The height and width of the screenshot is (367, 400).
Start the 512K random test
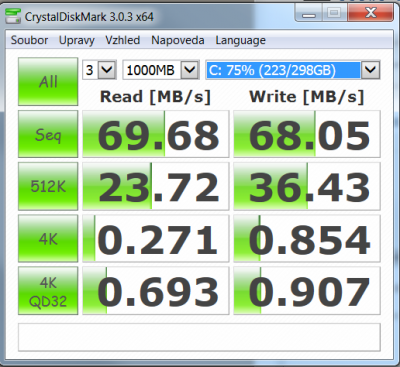(48, 186)
